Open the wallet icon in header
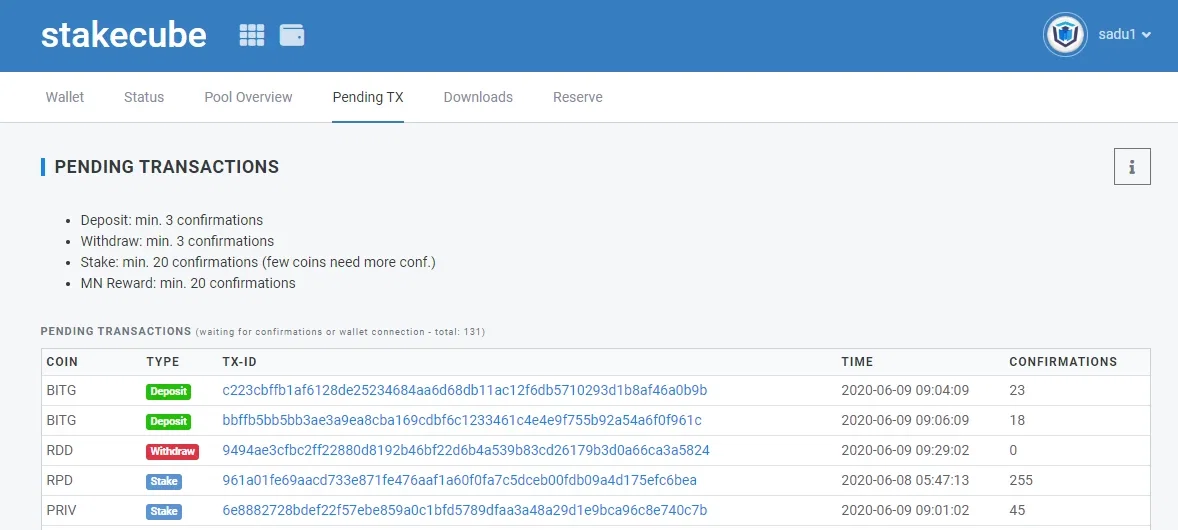Viewport: 1178px width, 530px height. pos(292,35)
